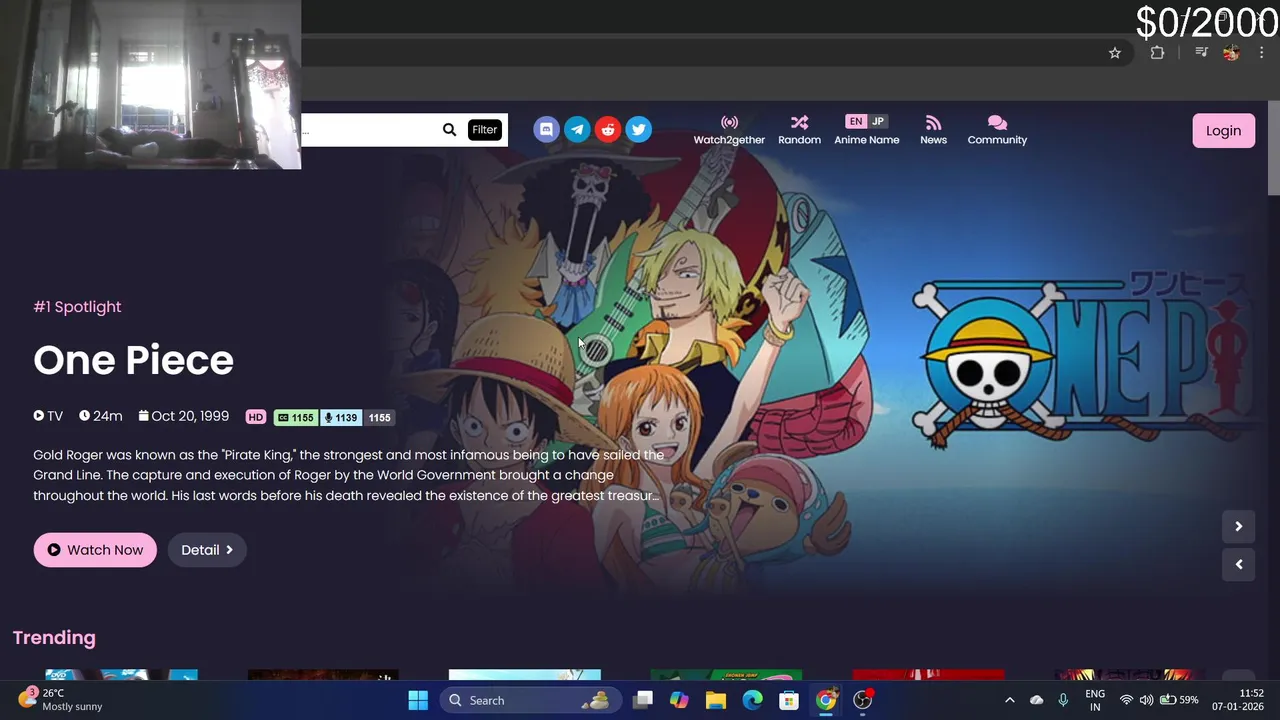
Task: Click the 24m duration label
Action: (x=101, y=416)
